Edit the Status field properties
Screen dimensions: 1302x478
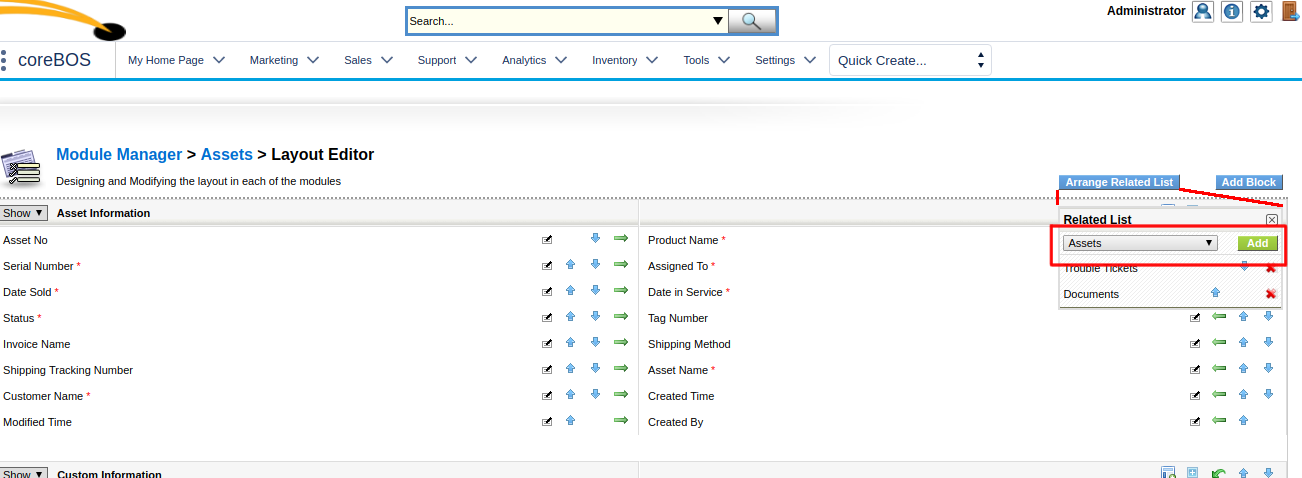pos(547,318)
